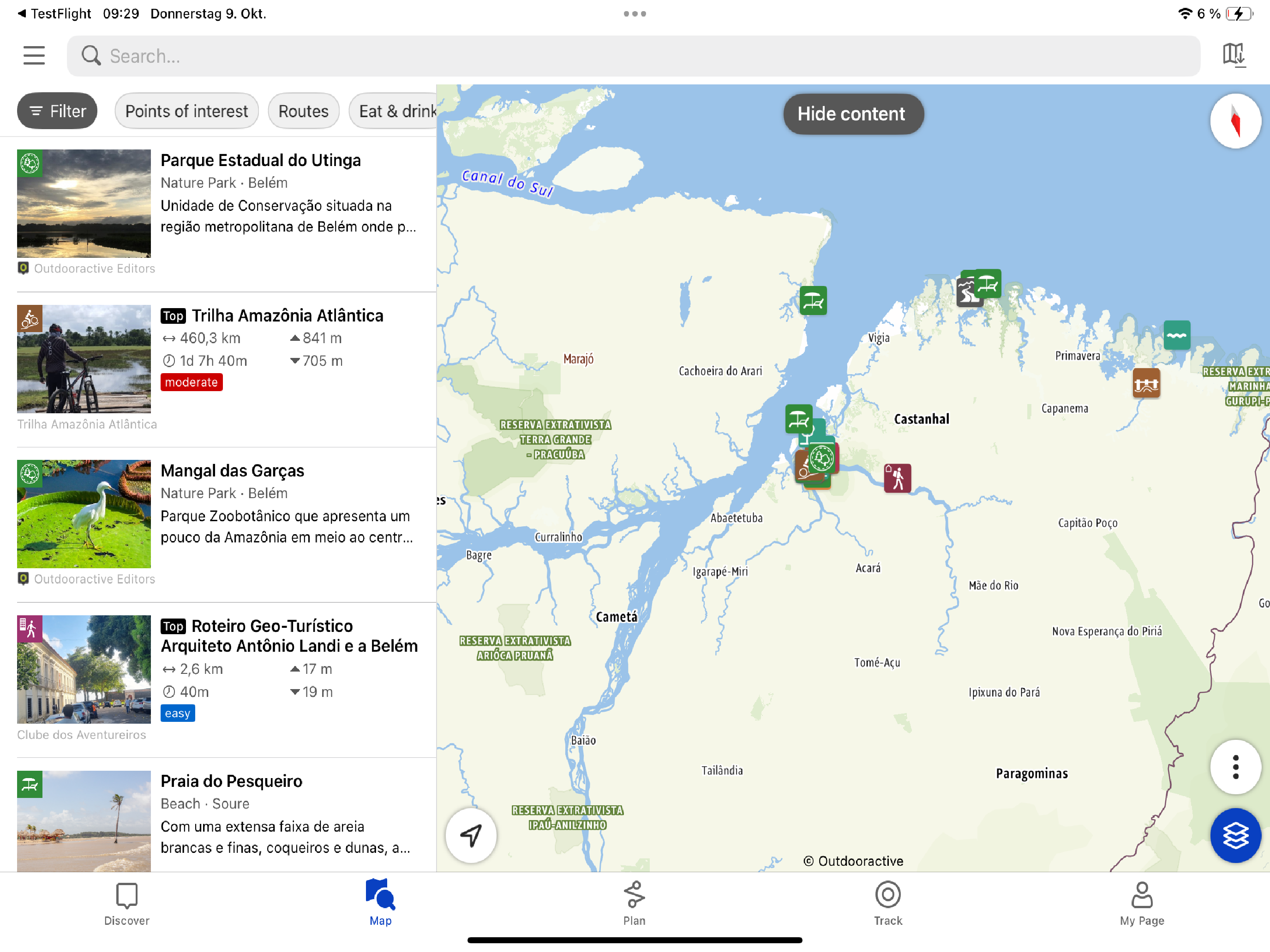Tap the magnifier icon in search bar
1270x952 pixels.
pos(91,56)
